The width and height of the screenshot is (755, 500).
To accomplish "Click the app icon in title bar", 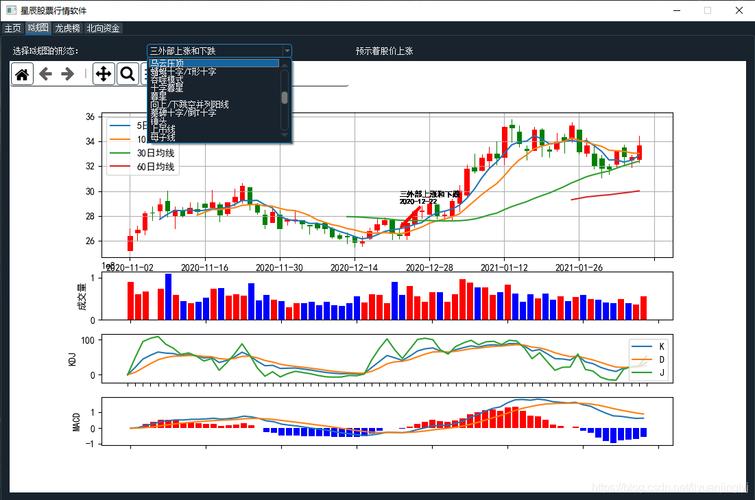I will 10,9.
